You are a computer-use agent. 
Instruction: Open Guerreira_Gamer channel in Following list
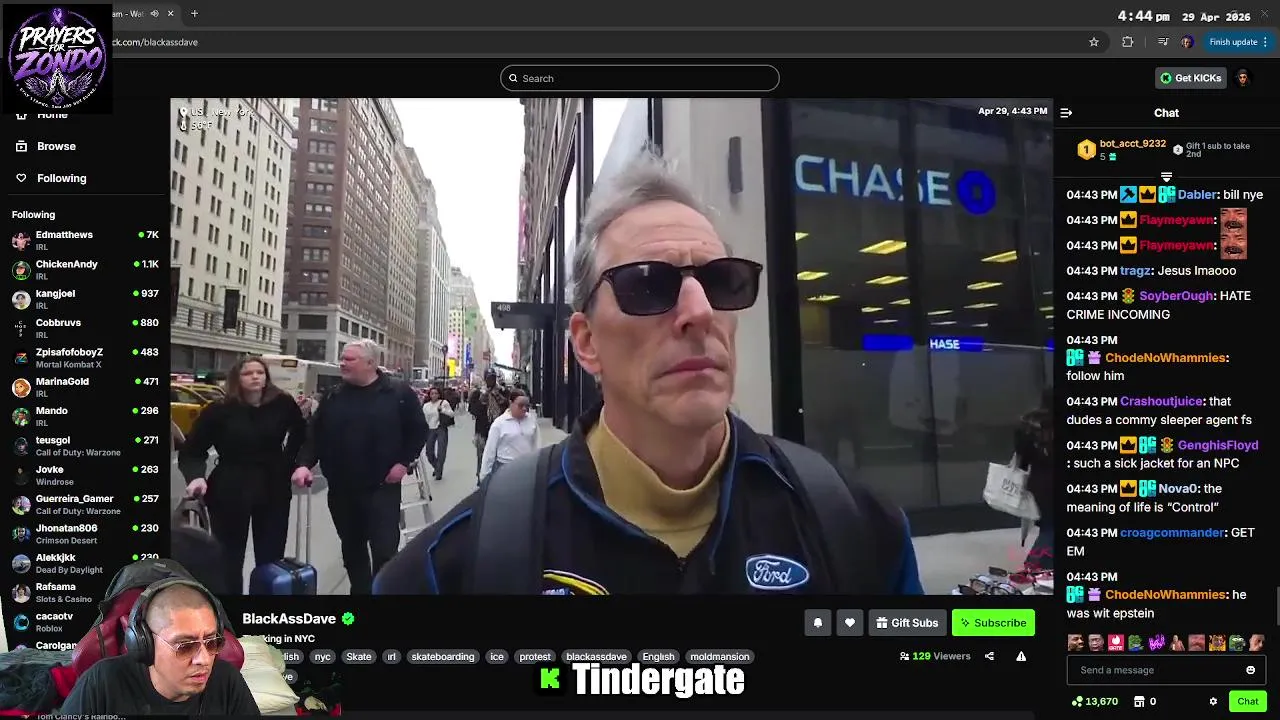click(x=84, y=503)
